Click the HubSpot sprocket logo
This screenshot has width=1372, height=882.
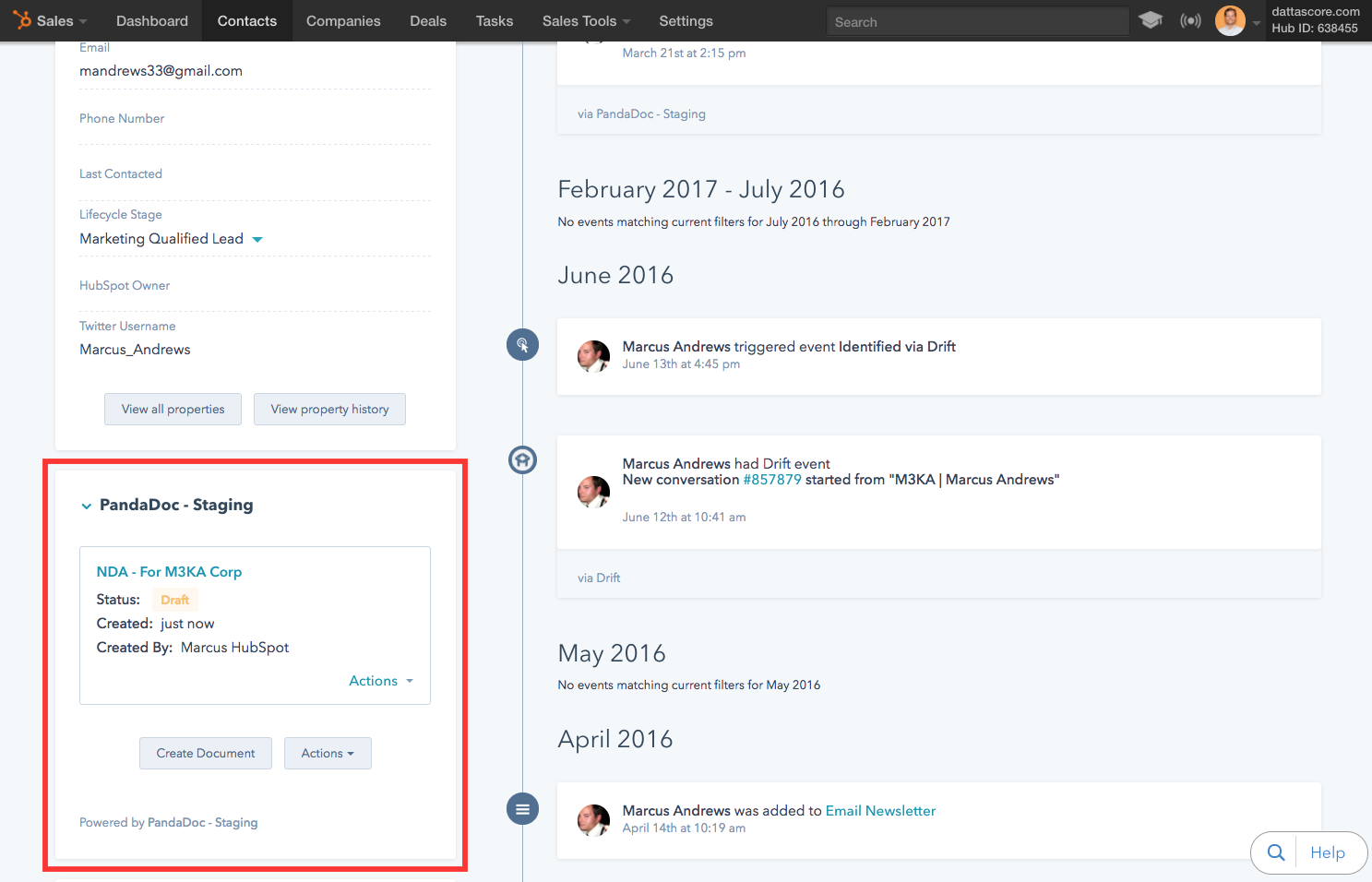pos(21,20)
